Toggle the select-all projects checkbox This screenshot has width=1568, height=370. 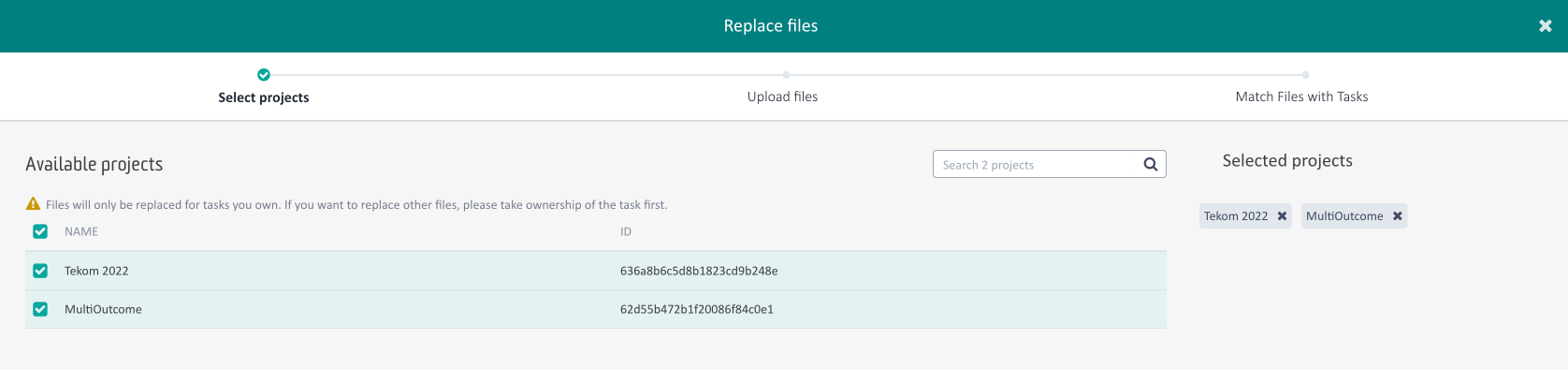(x=40, y=231)
